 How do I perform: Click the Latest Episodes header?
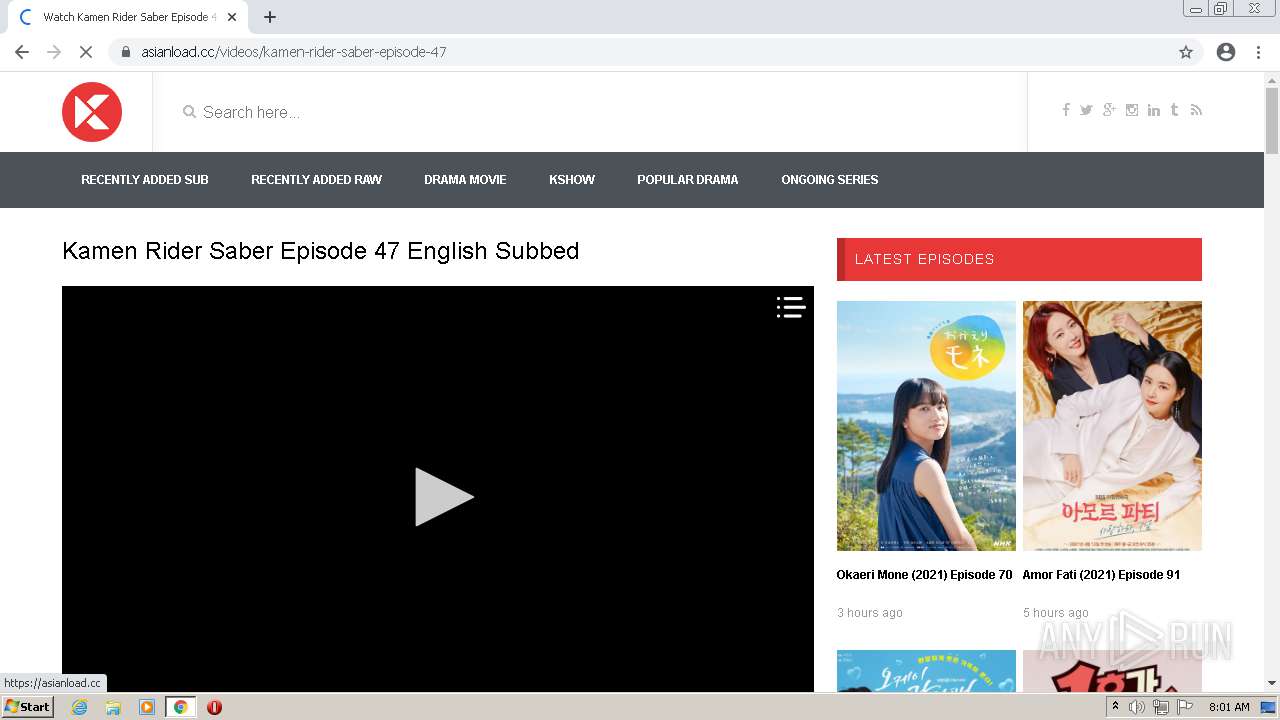click(x=1019, y=259)
